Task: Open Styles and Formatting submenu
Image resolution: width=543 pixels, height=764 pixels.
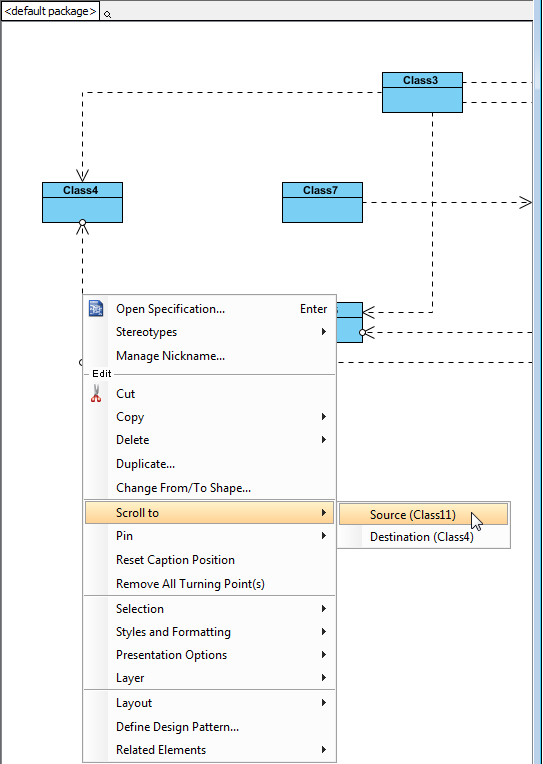Action: (210, 632)
